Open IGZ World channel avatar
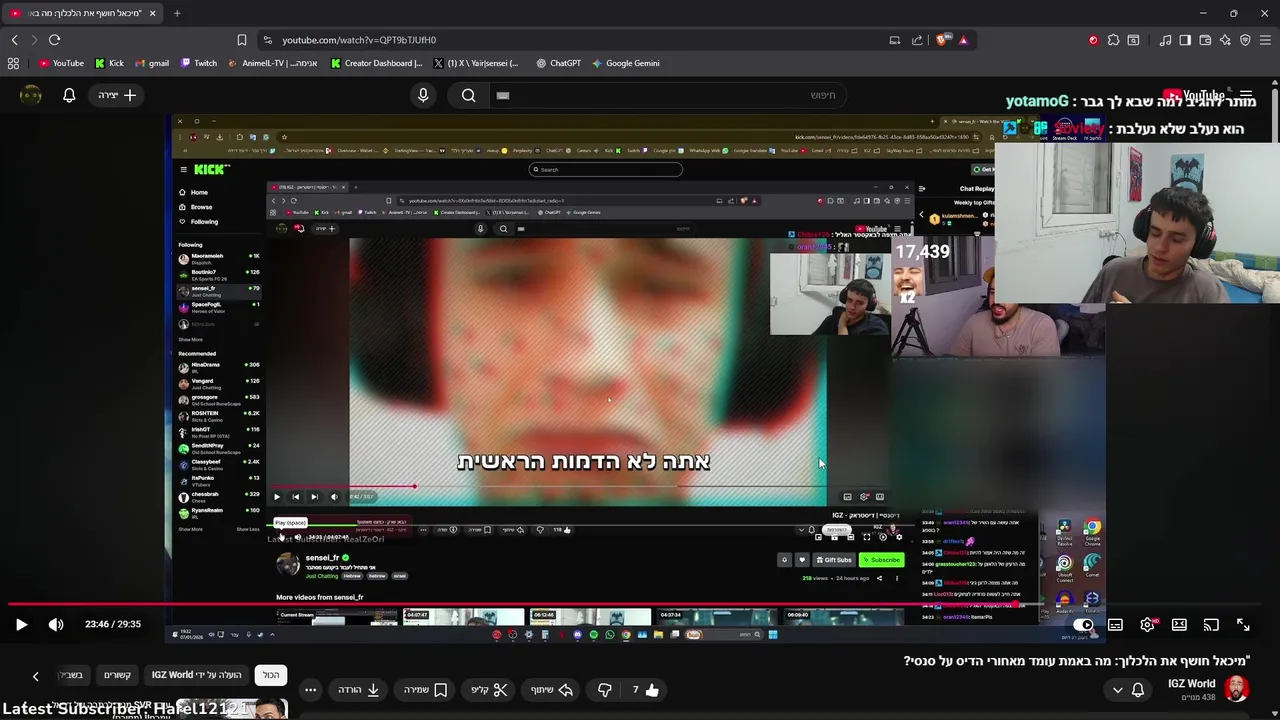Image resolution: width=1280 pixels, height=720 pixels. 1236,689
